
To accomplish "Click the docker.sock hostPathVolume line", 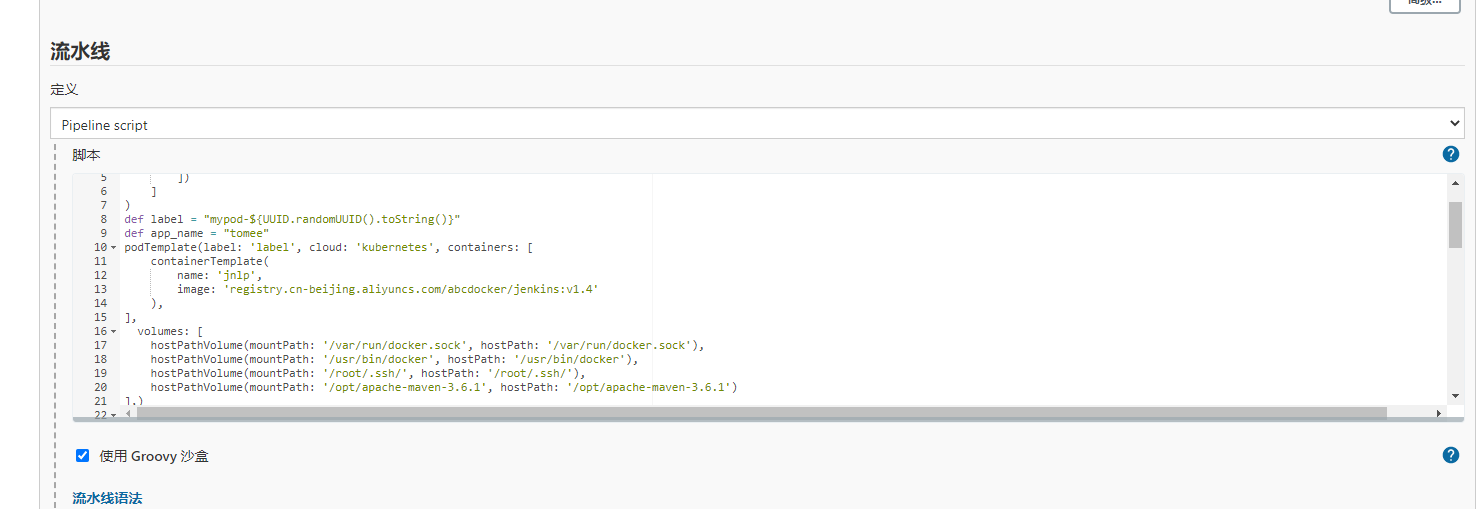I will click(x=428, y=345).
